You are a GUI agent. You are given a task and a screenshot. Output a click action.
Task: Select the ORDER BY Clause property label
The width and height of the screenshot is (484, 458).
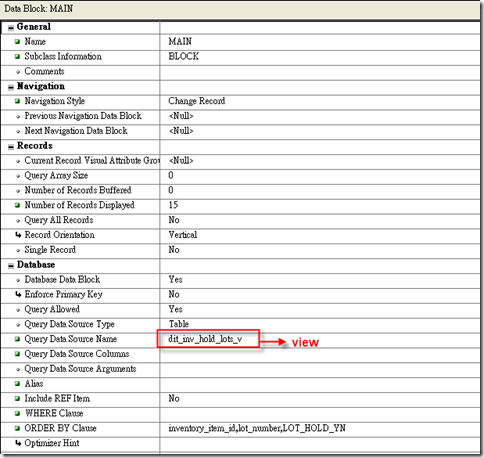[60, 428]
